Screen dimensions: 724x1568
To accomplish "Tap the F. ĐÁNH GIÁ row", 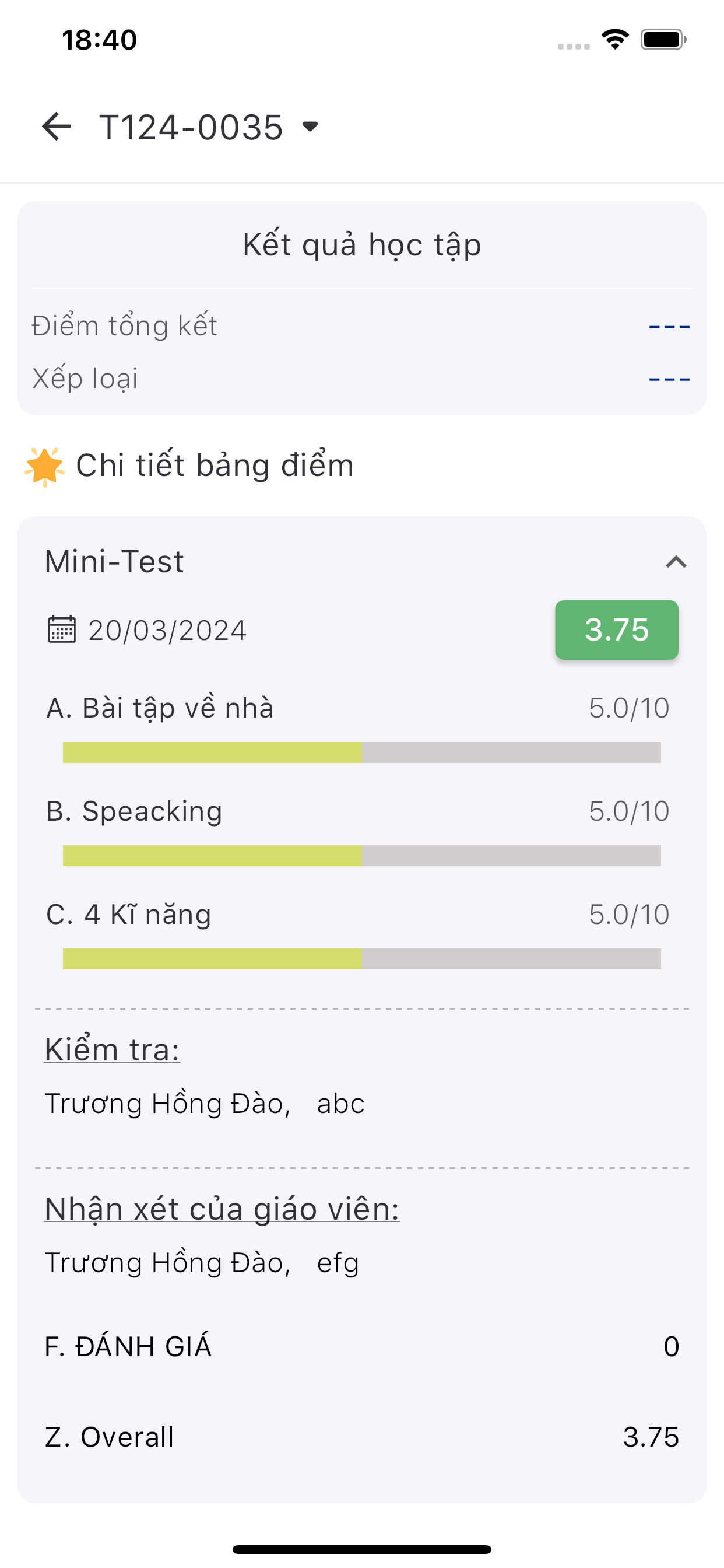I will pyautogui.click(x=362, y=1346).
